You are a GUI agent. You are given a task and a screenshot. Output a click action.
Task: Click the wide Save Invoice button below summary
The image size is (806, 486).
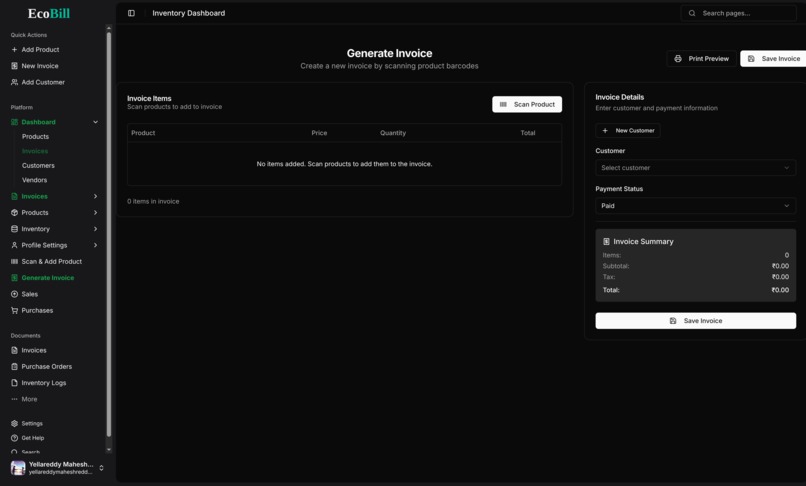695,321
